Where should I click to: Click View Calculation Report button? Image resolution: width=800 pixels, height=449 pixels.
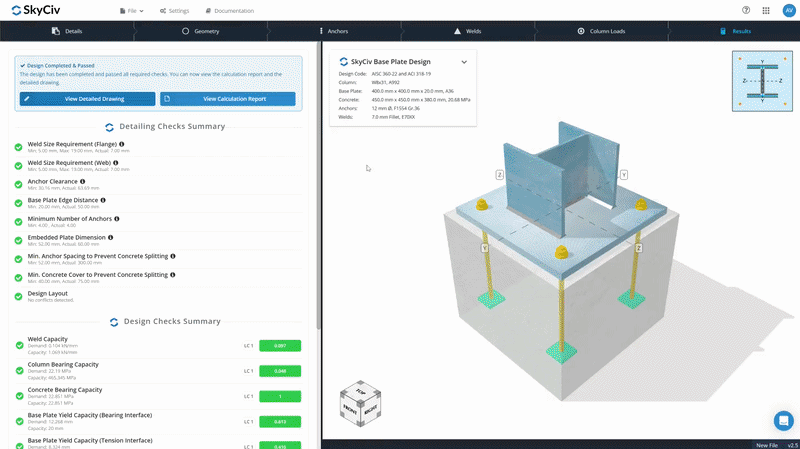[x=228, y=99]
